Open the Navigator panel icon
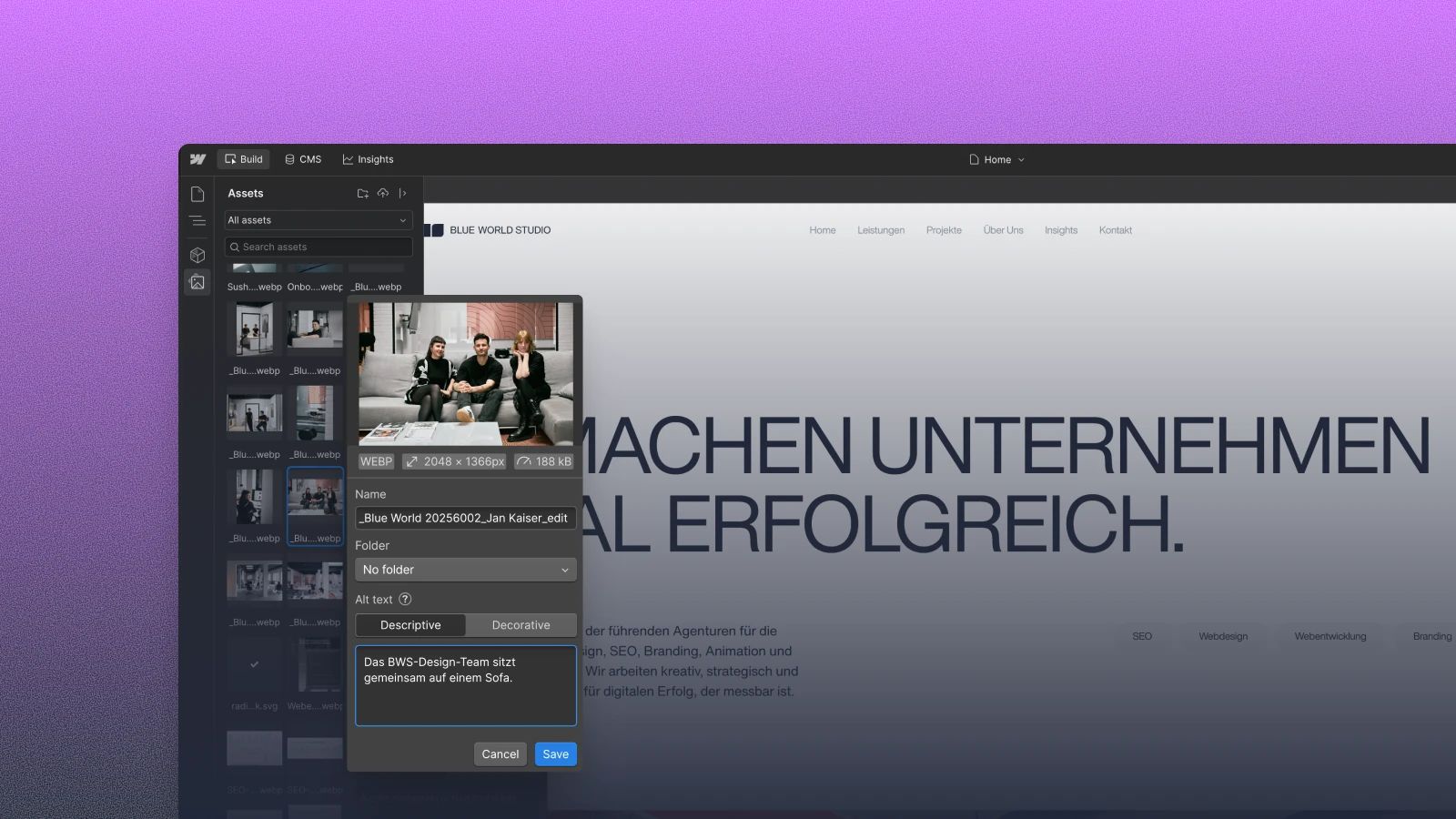 (197, 220)
